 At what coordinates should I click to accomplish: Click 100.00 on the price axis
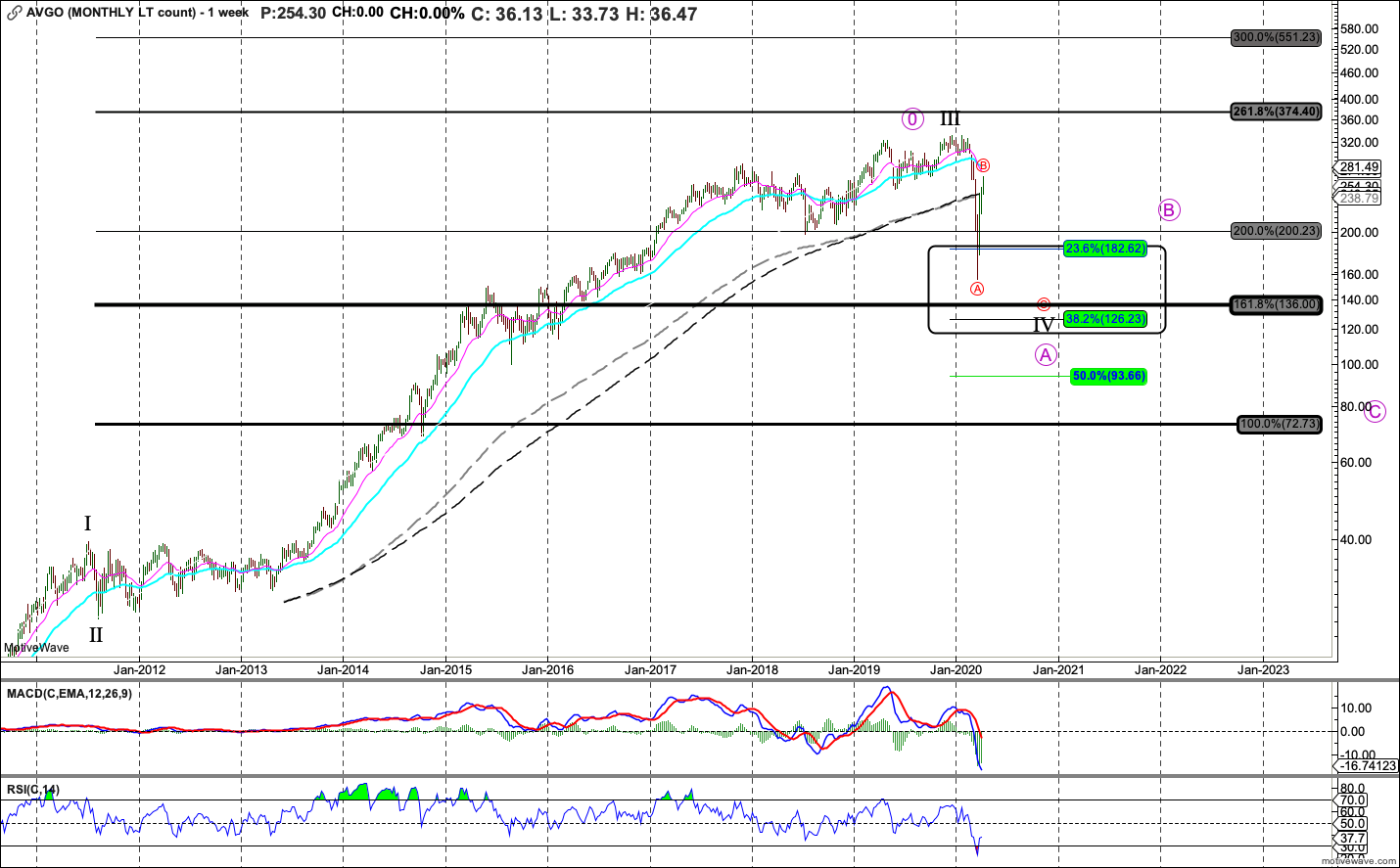point(1360,364)
